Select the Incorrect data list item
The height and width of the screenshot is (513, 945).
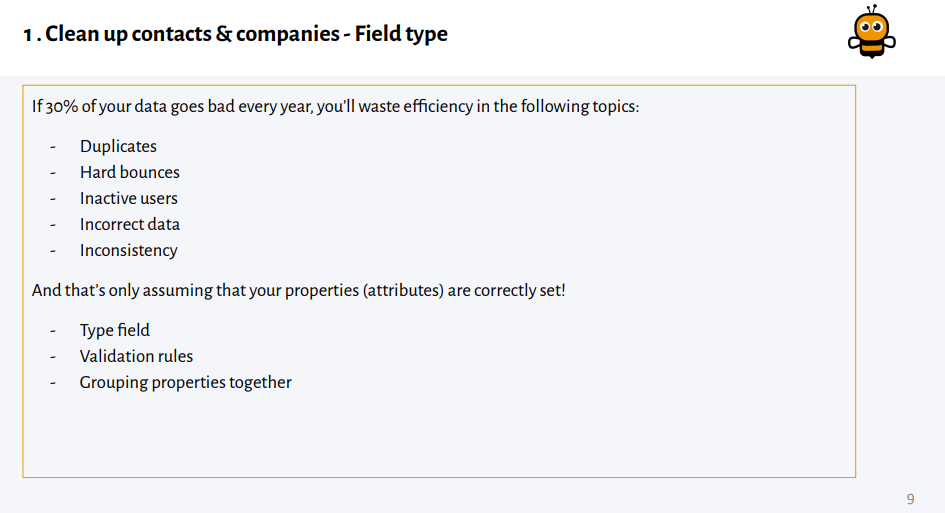point(130,224)
